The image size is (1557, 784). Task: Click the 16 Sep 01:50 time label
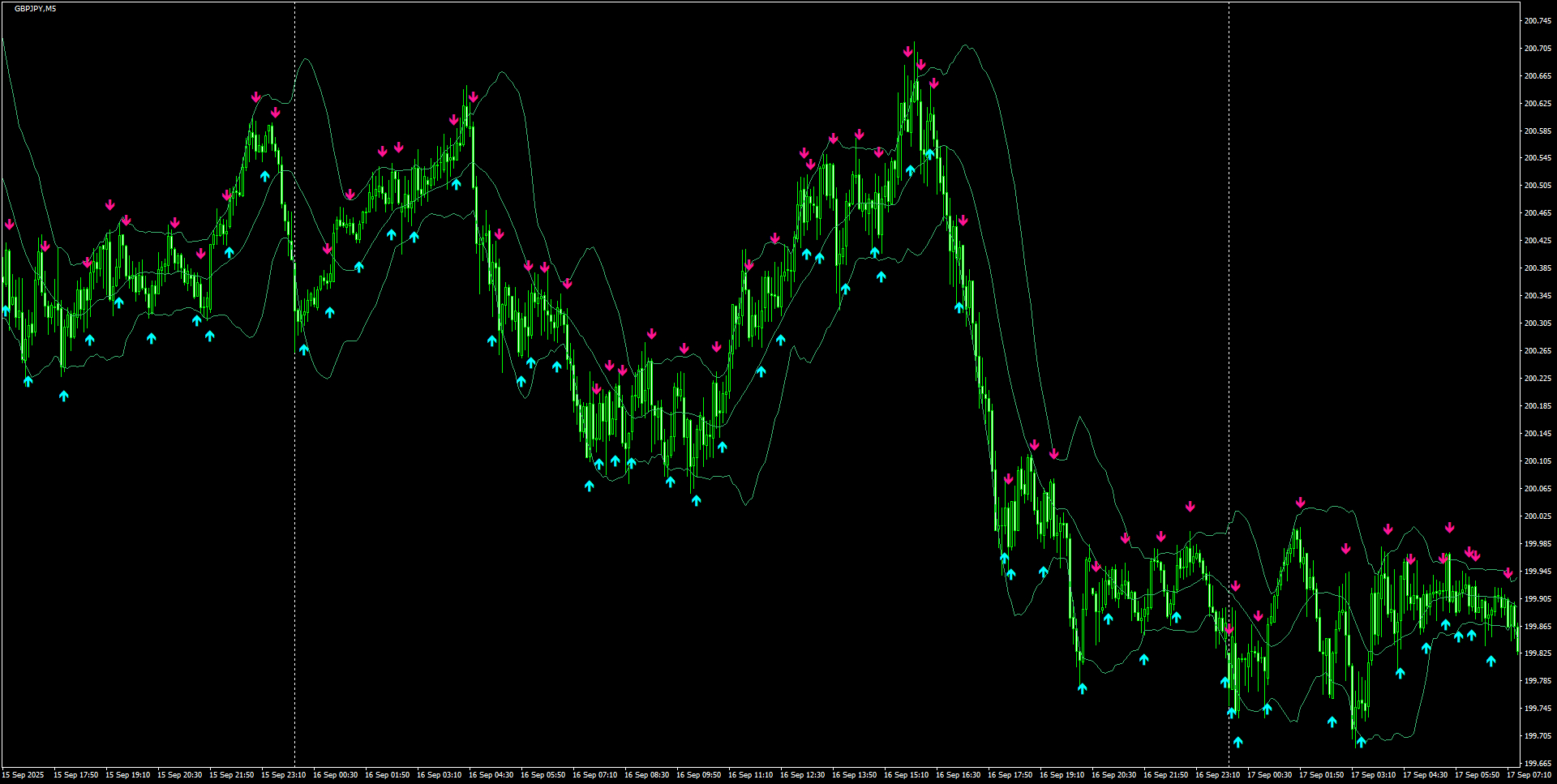[x=387, y=775]
